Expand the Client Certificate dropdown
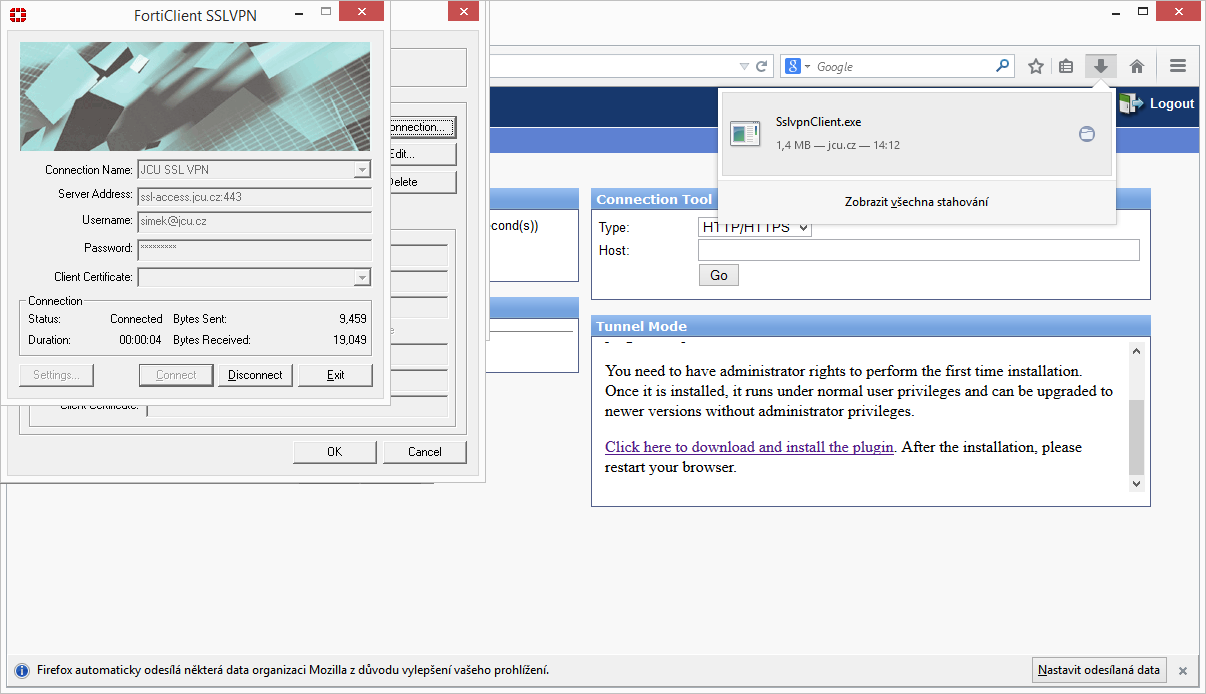The width and height of the screenshot is (1206, 694). (362, 277)
